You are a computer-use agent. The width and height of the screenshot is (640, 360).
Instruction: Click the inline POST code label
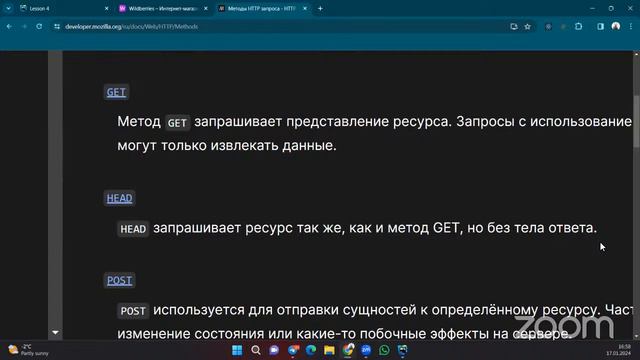[x=133, y=311]
